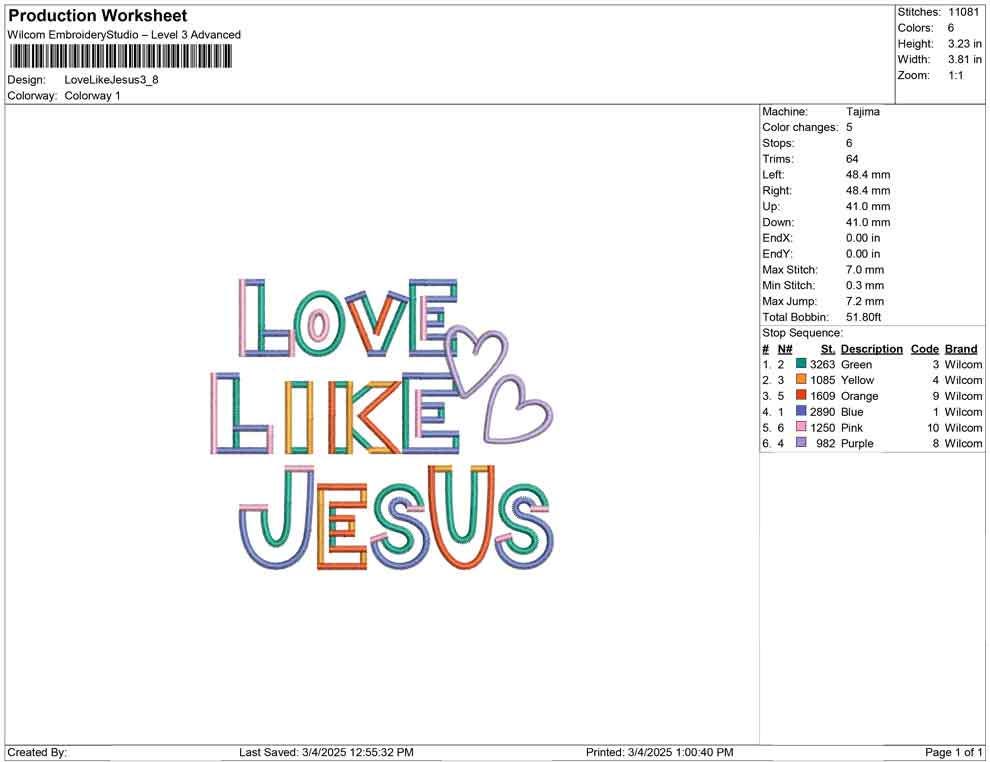Open the Description column header

(872, 348)
